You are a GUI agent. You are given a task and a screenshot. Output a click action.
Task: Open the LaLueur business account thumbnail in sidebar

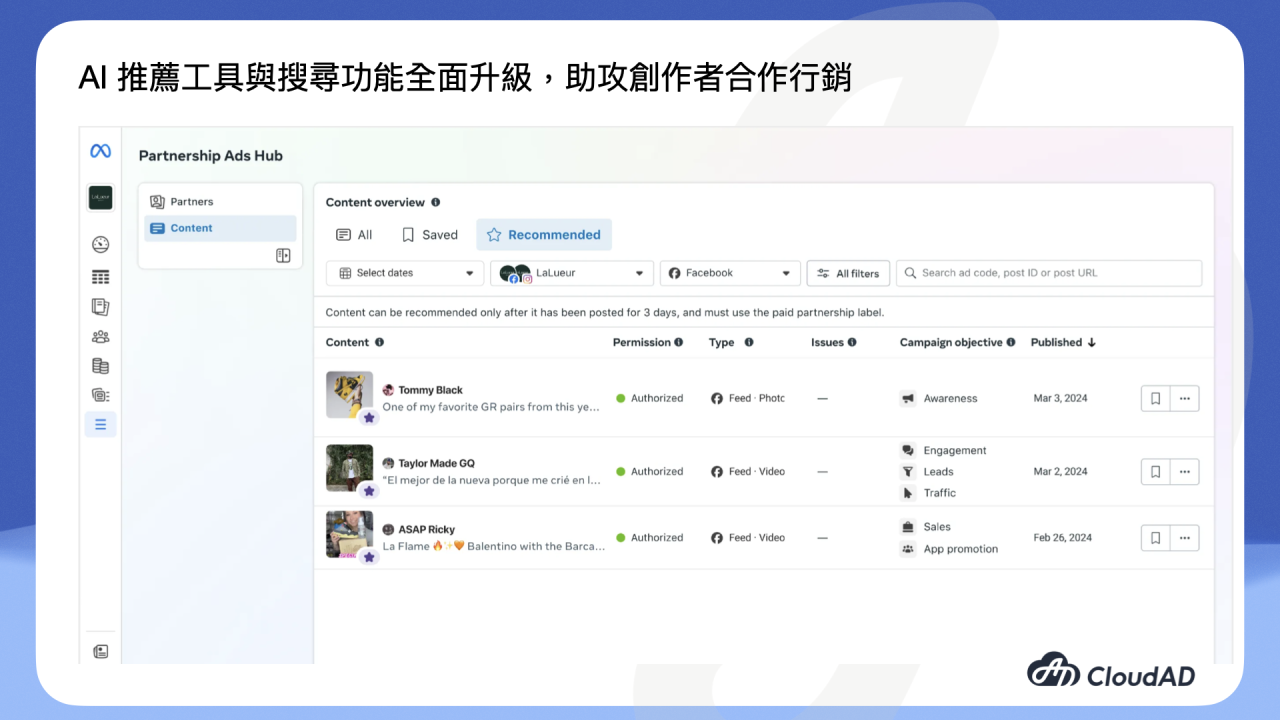click(x=100, y=198)
